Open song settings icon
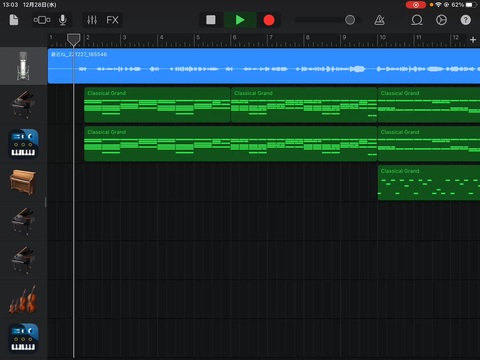Image resolution: width=480 pixels, height=360 pixels. (x=441, y=20)
